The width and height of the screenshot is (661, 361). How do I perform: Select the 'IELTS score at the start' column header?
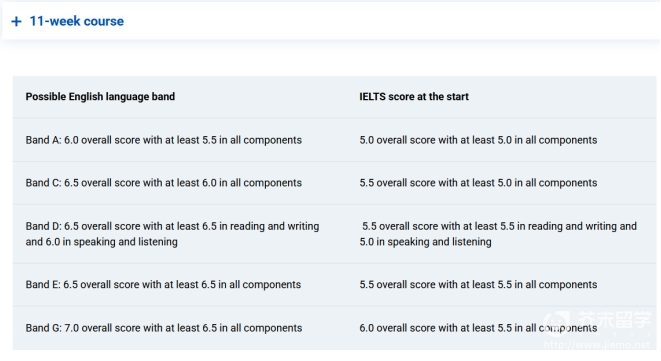click(414, 97)
